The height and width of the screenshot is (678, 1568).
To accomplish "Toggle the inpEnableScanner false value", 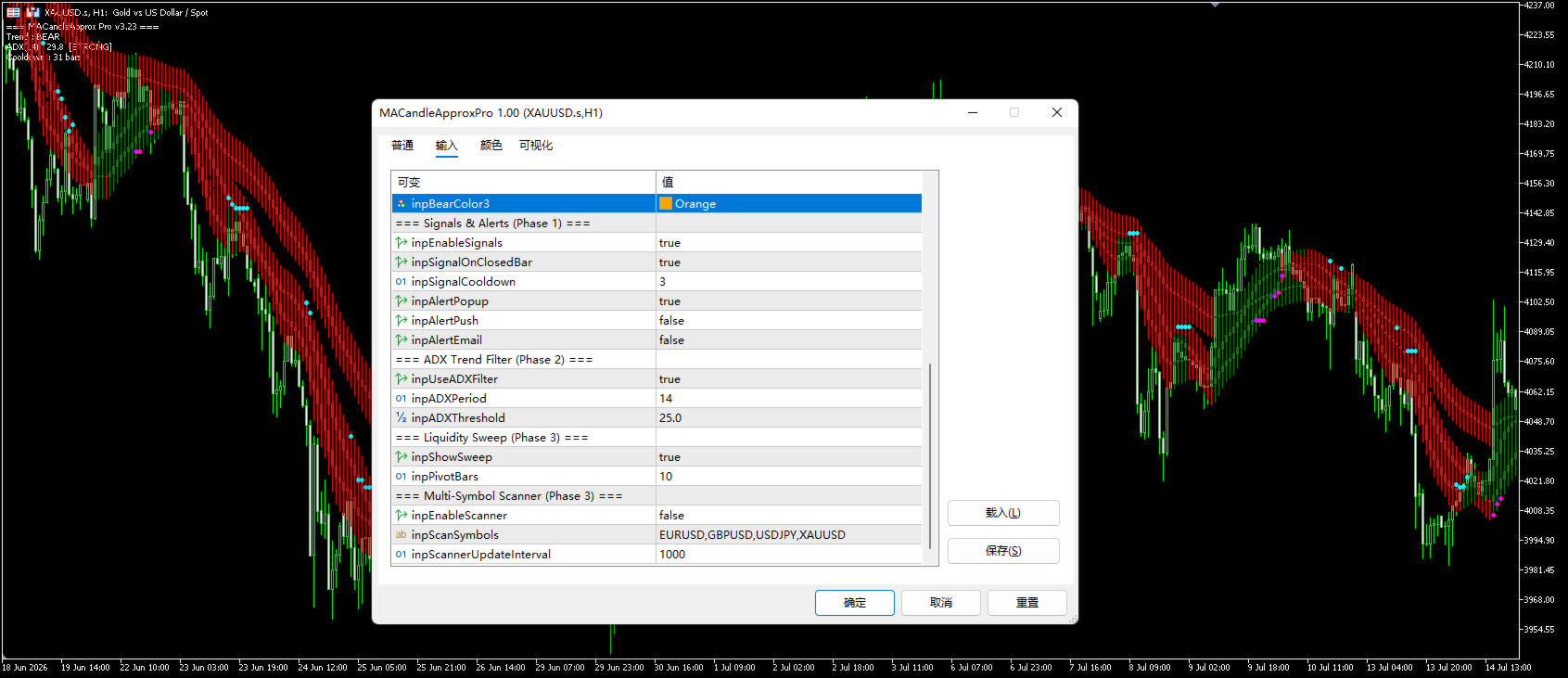I will coord(788,516).
